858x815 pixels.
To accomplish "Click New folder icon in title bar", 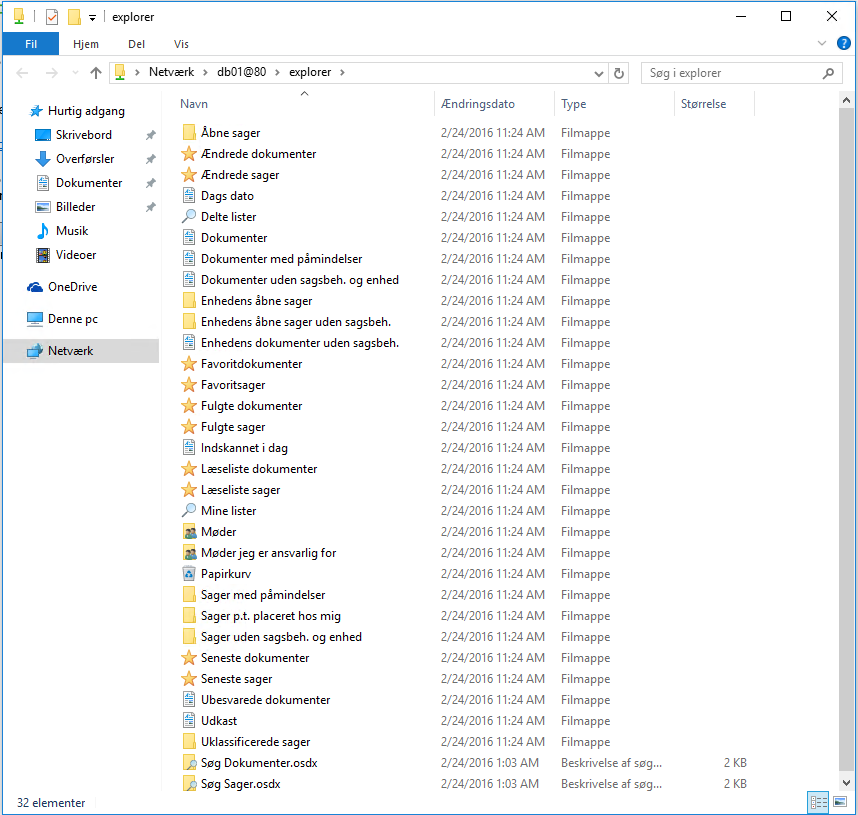I will [x=74, y=17].
